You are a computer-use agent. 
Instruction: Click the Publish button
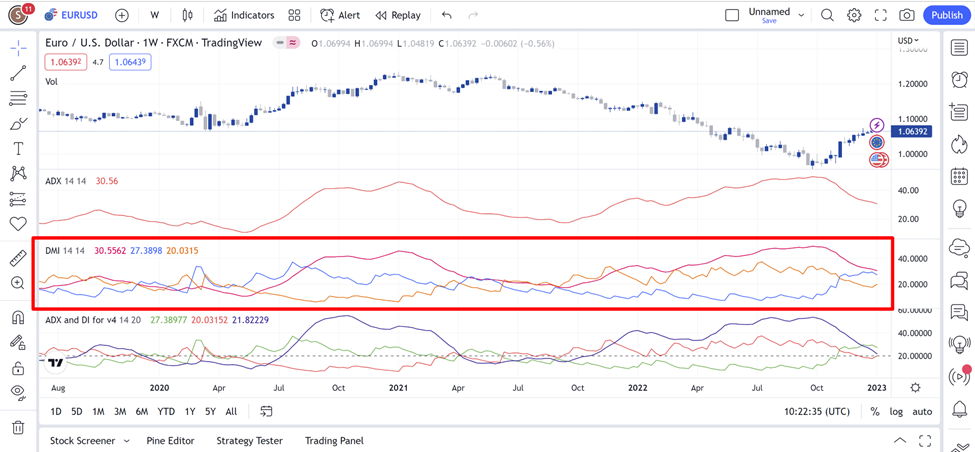(x=947, y=15)
